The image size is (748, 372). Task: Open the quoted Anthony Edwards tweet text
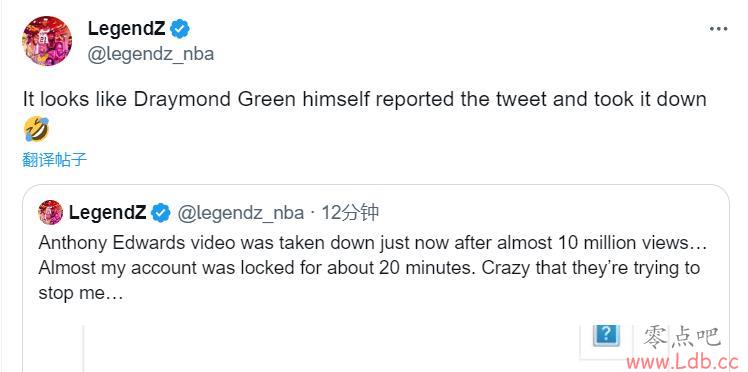(372, 268)
